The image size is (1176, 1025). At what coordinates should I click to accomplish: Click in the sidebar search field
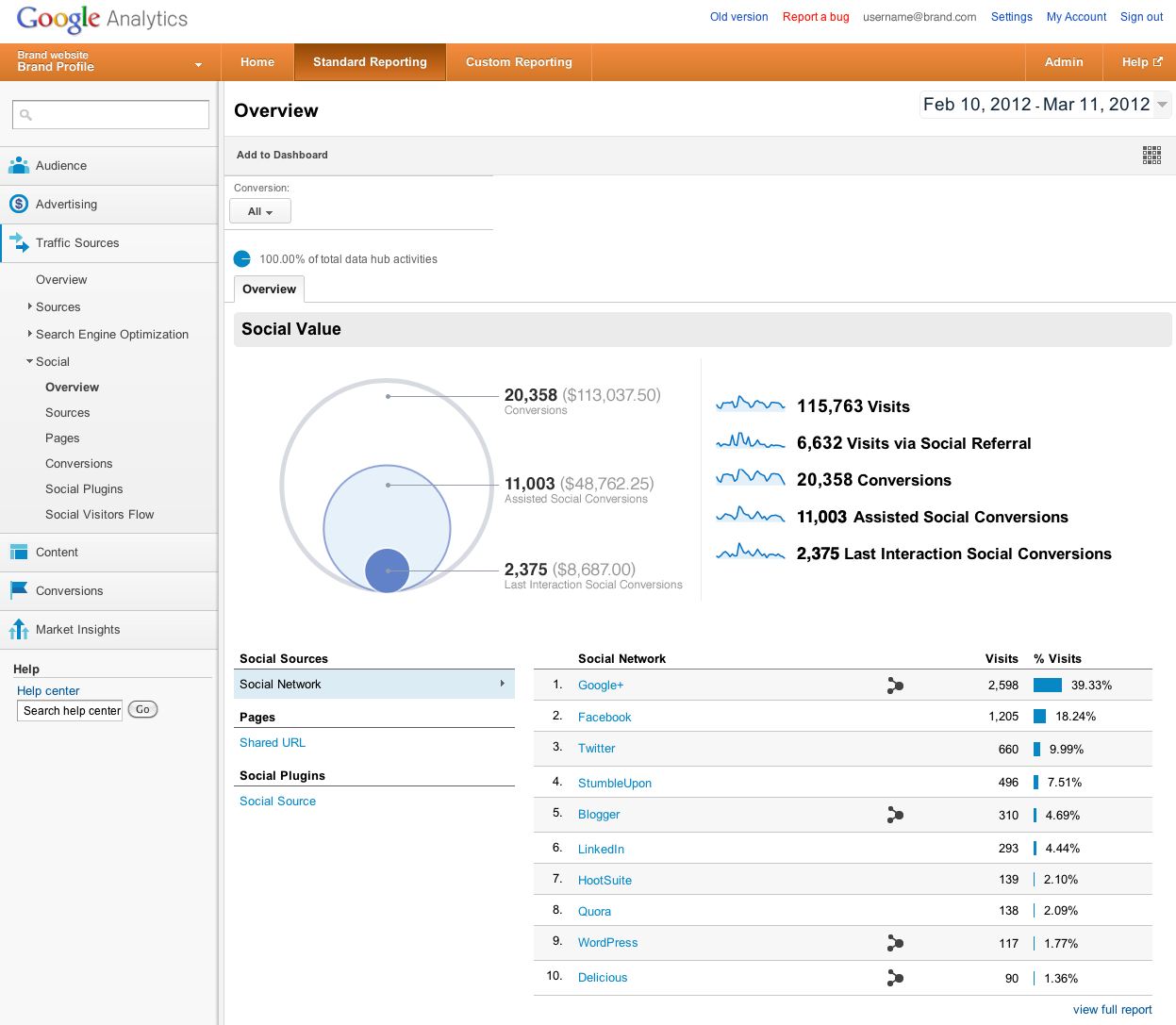[x=110, y=114]
